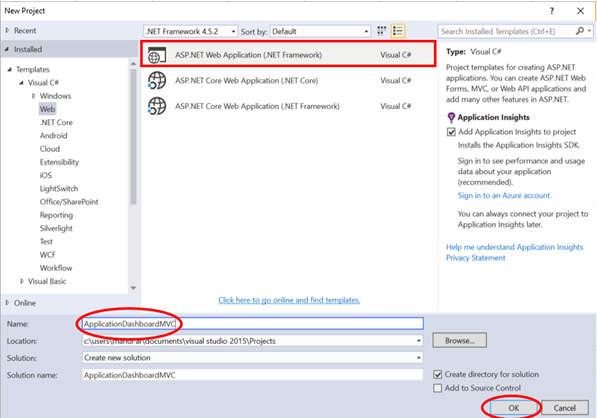
Task: Select the Reporting template category
Action: pyautogui.click(x=56, y=215)
